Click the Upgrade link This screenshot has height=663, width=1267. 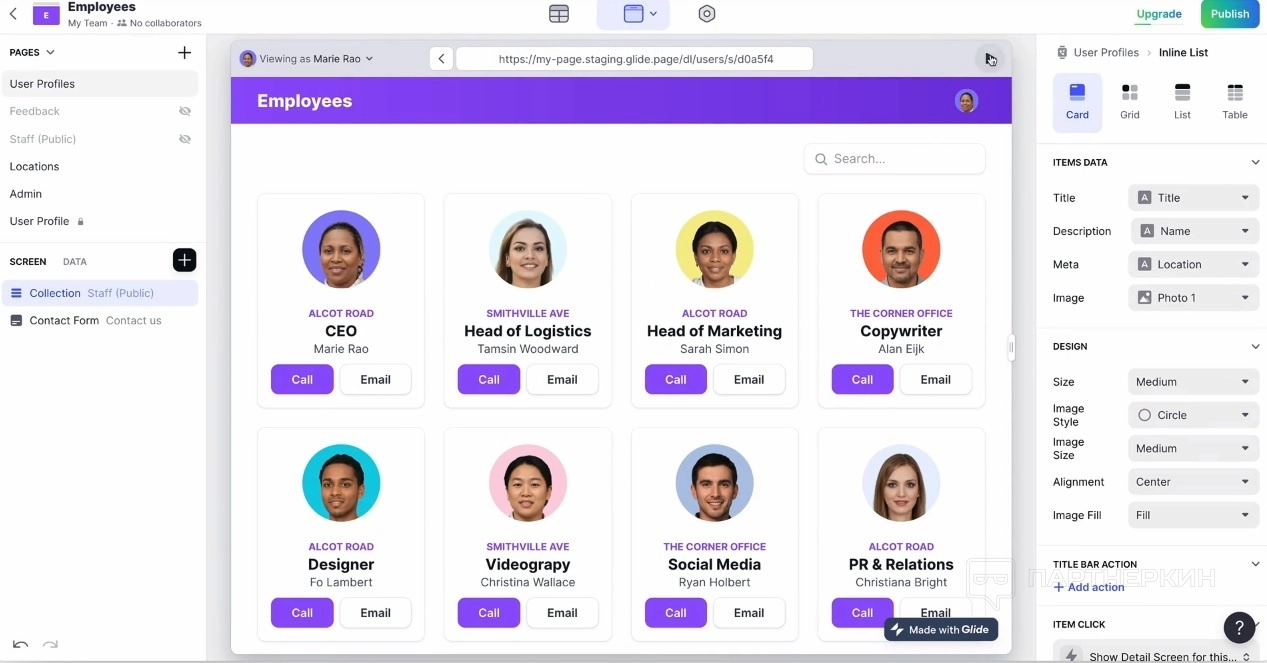[x=1159, y=14]
